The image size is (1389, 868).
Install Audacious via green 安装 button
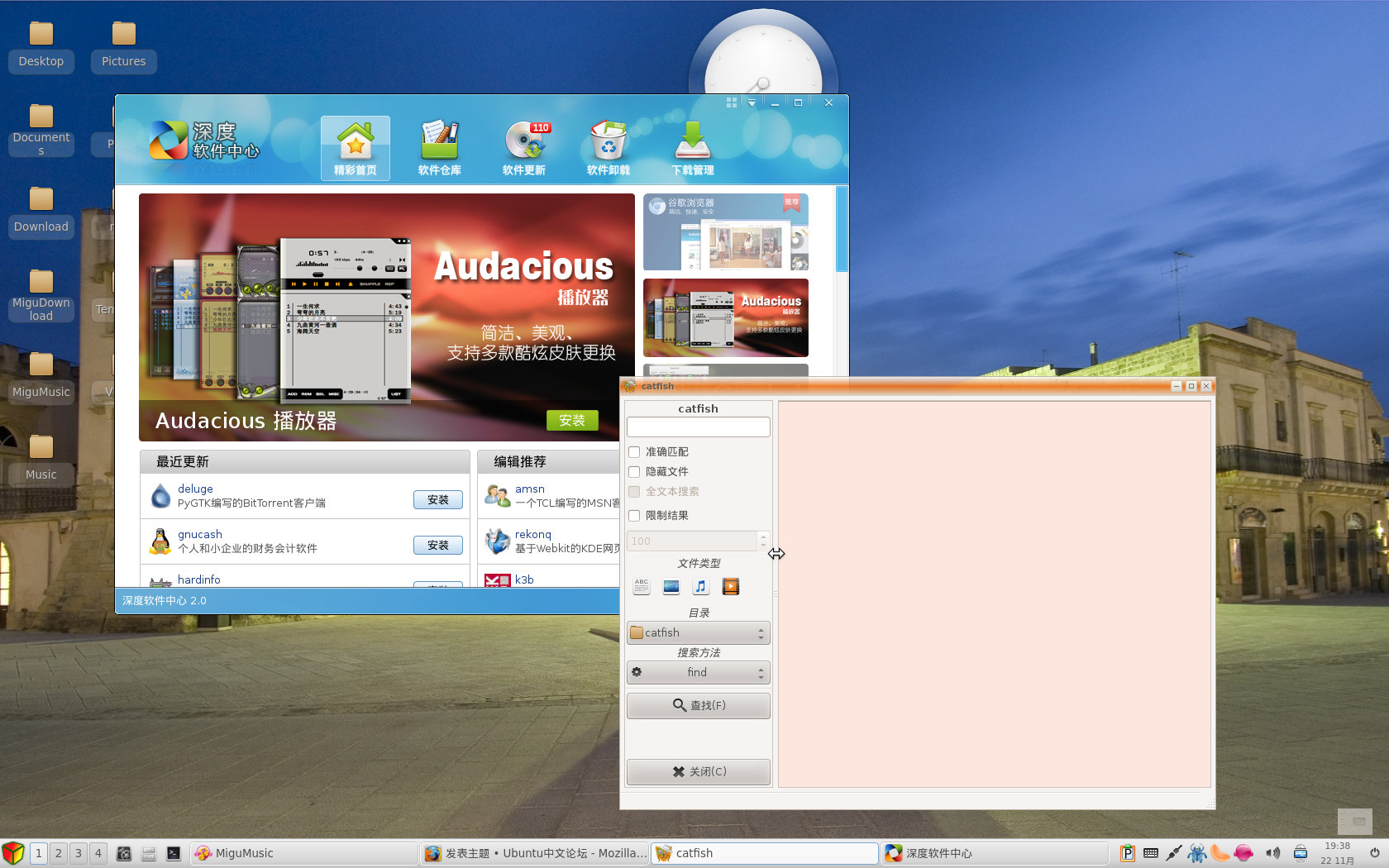(572, 421)
